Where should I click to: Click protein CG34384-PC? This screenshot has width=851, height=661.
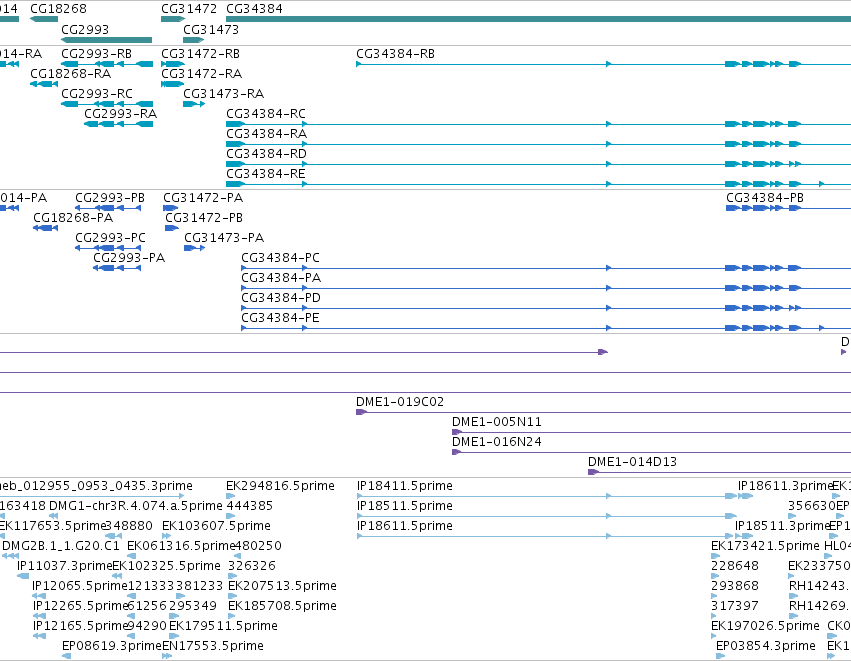pyautogui.click(x=281, y=258)
